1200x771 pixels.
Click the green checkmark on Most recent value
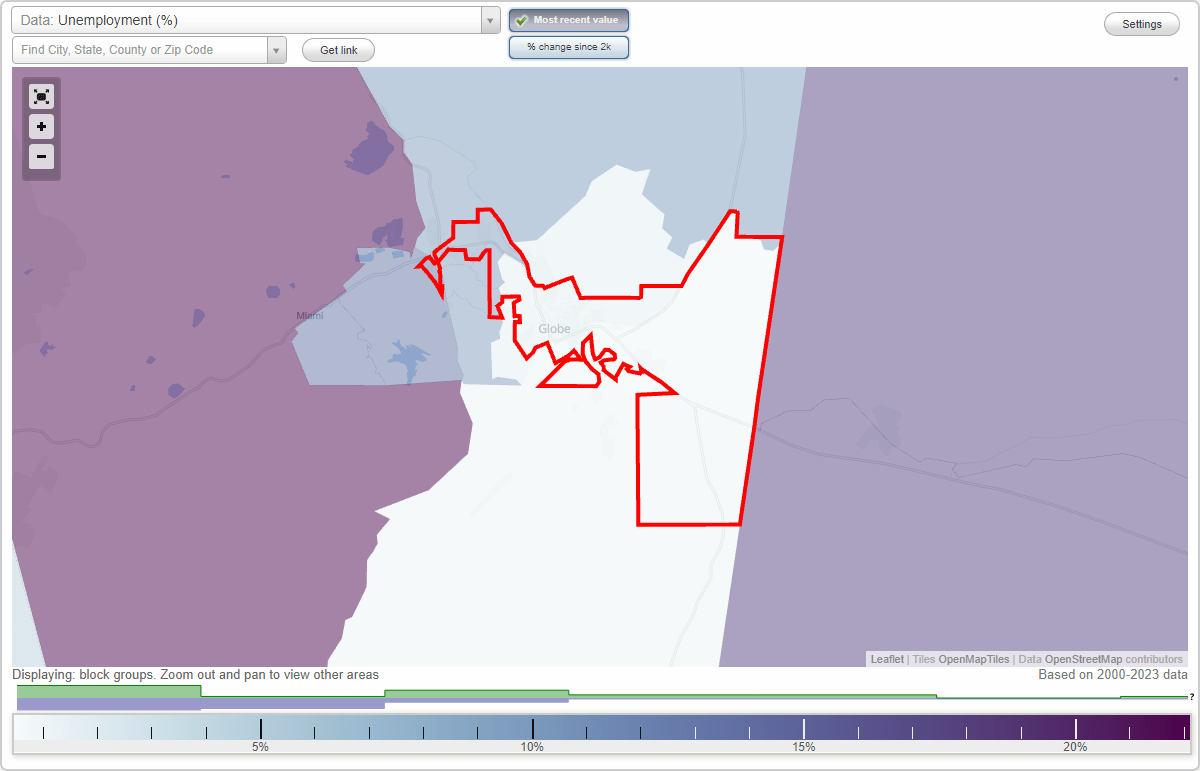tap(521, 20)
